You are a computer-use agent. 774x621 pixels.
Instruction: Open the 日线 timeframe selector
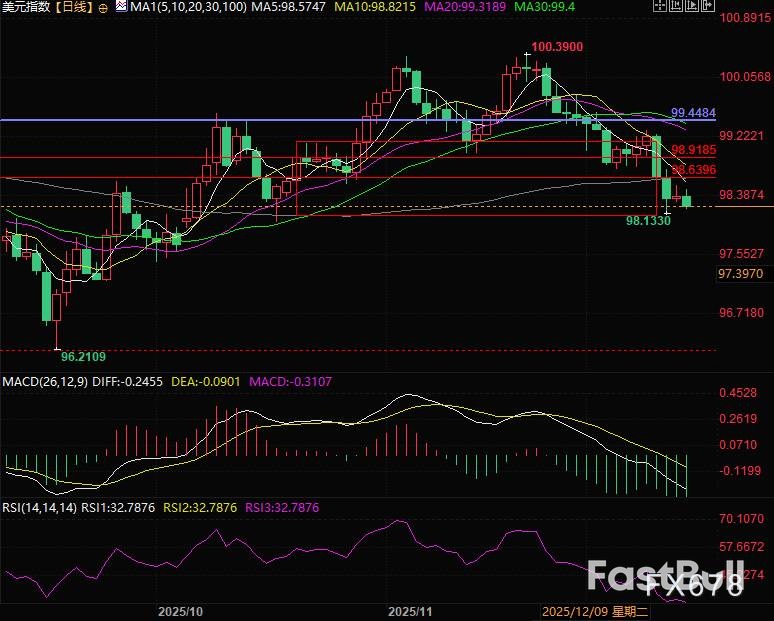[x=72, y=7]
